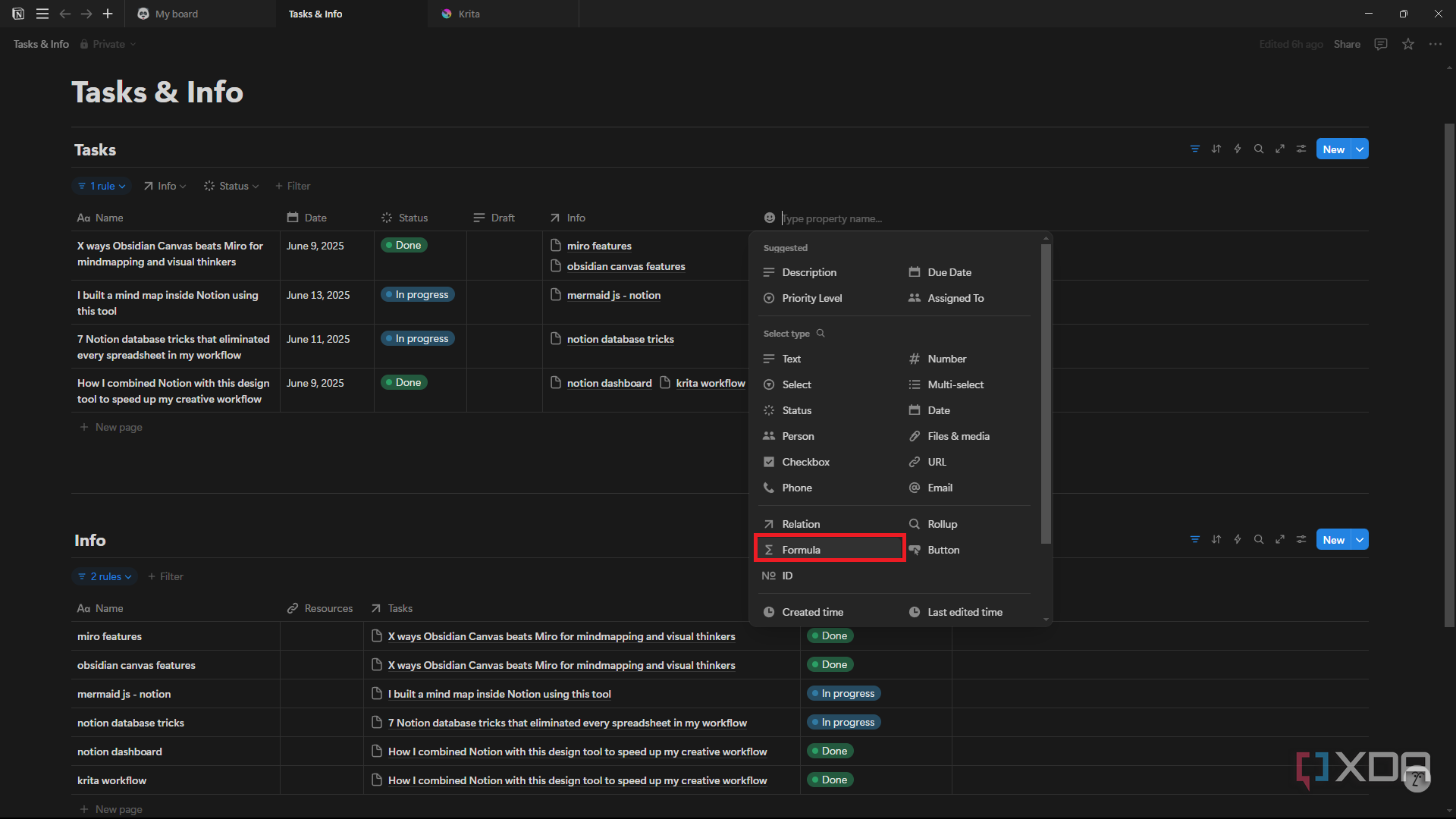Viewport: 1456px width, 819px height.
Task: Star this page as a favorite
Action: [1408, 44]
